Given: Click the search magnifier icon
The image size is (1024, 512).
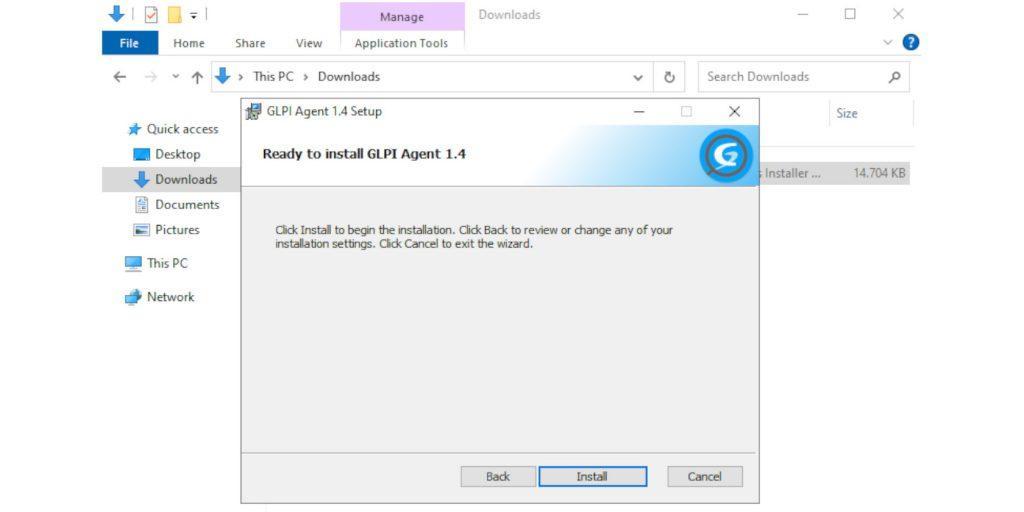Looking at the screenshot, I should coord(895,76).
